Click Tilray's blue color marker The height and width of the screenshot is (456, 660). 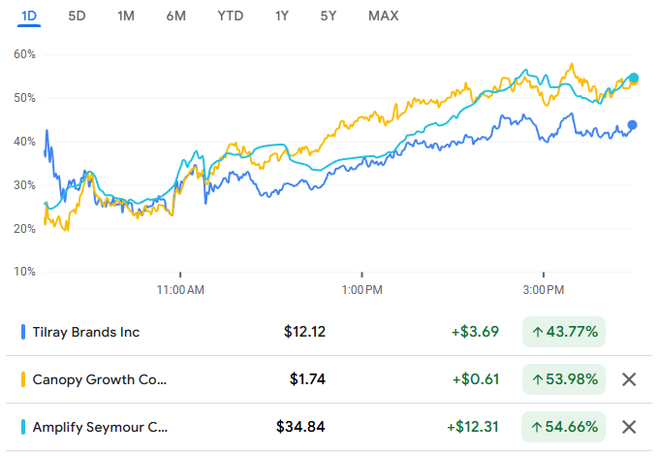click(23, 332)
